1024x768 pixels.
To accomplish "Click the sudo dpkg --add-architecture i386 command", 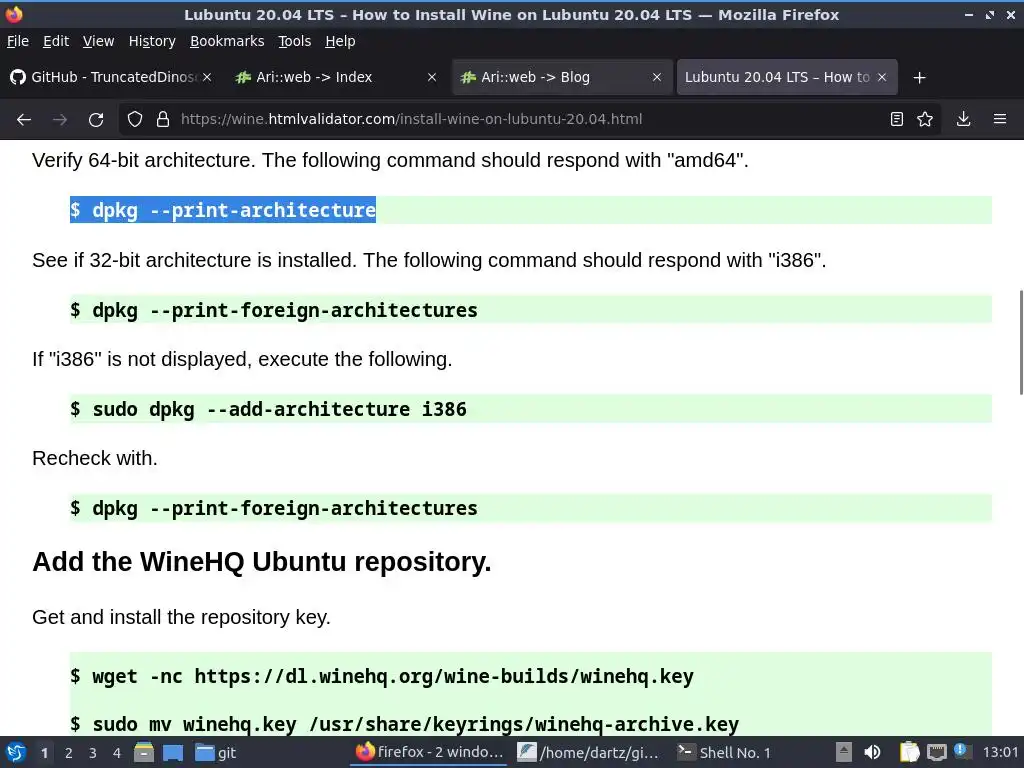I will pos(268,409).
